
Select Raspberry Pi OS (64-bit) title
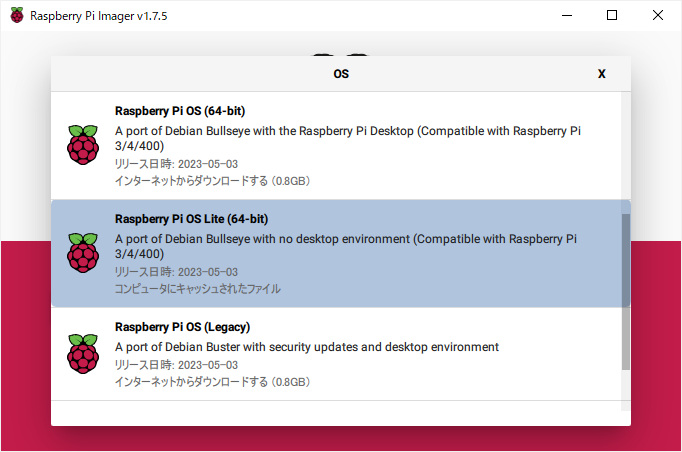(180, 111)
